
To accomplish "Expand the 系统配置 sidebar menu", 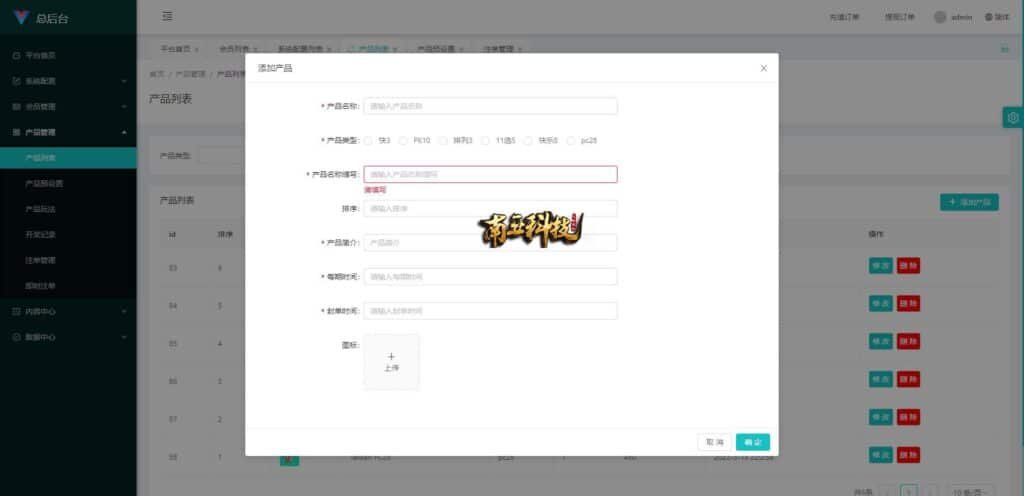I will 68,80.
